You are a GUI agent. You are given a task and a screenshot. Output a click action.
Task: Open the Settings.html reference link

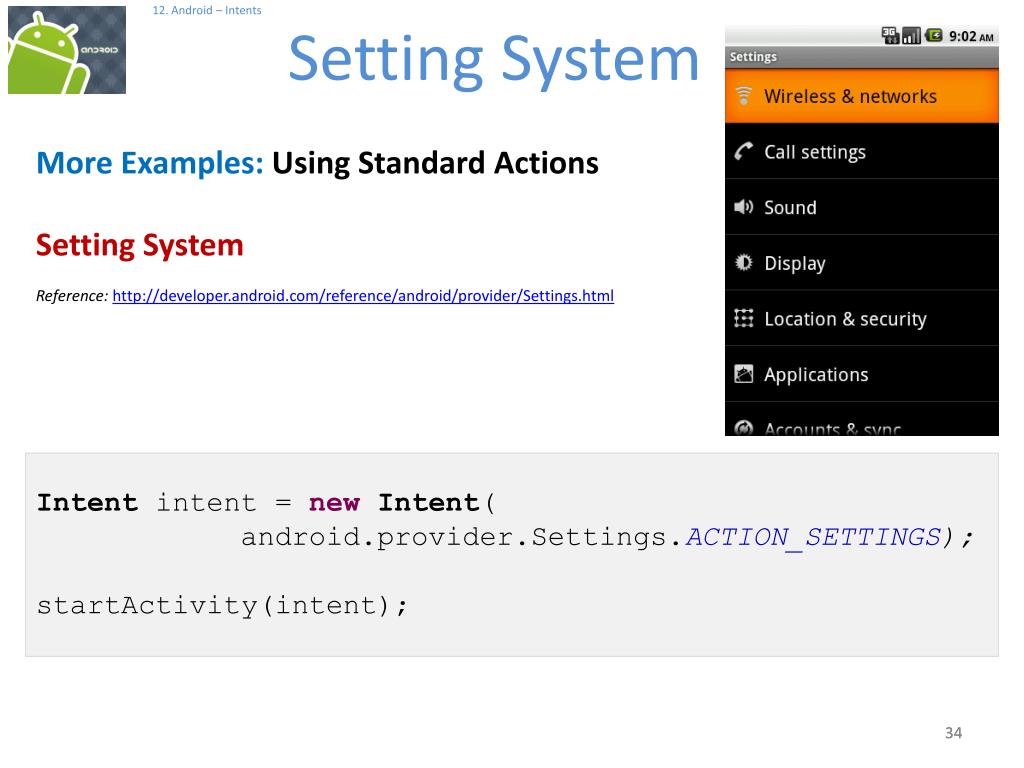coord(363,296)
